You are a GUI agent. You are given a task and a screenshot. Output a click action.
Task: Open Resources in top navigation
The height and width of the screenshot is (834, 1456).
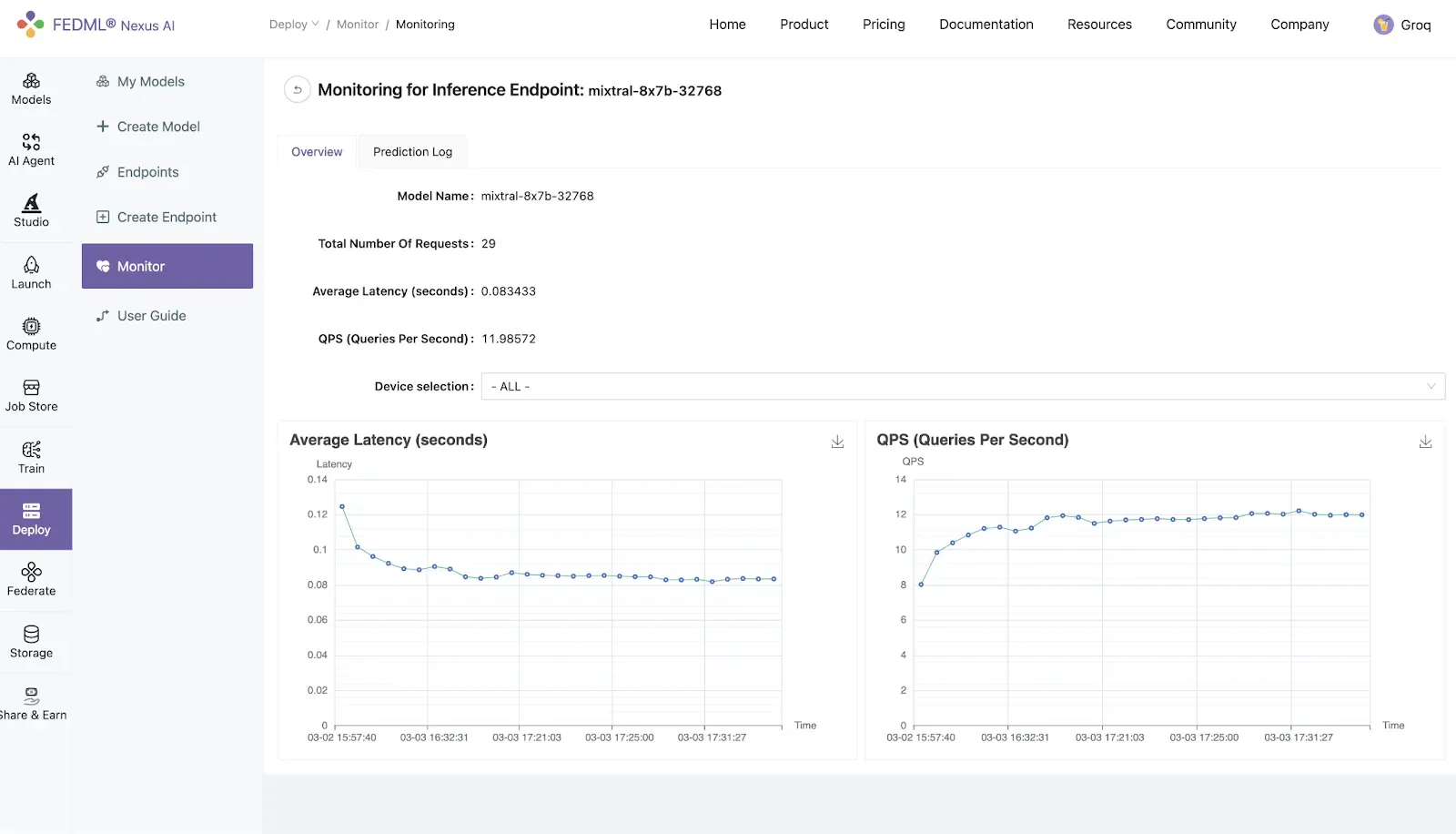(1099, 25)
